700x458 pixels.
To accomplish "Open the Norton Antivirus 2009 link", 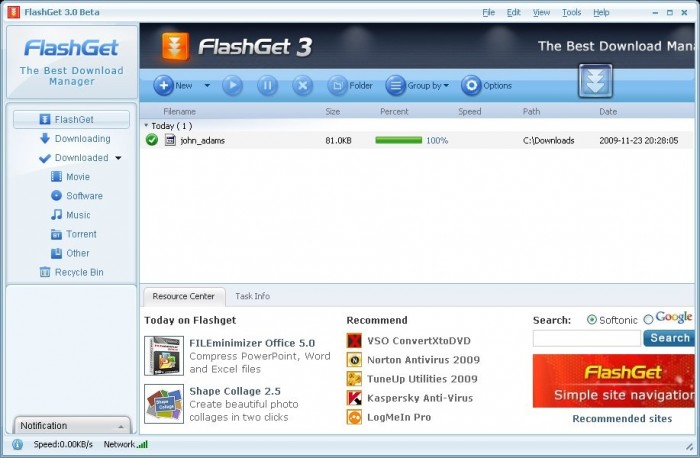I will point(423,360).
